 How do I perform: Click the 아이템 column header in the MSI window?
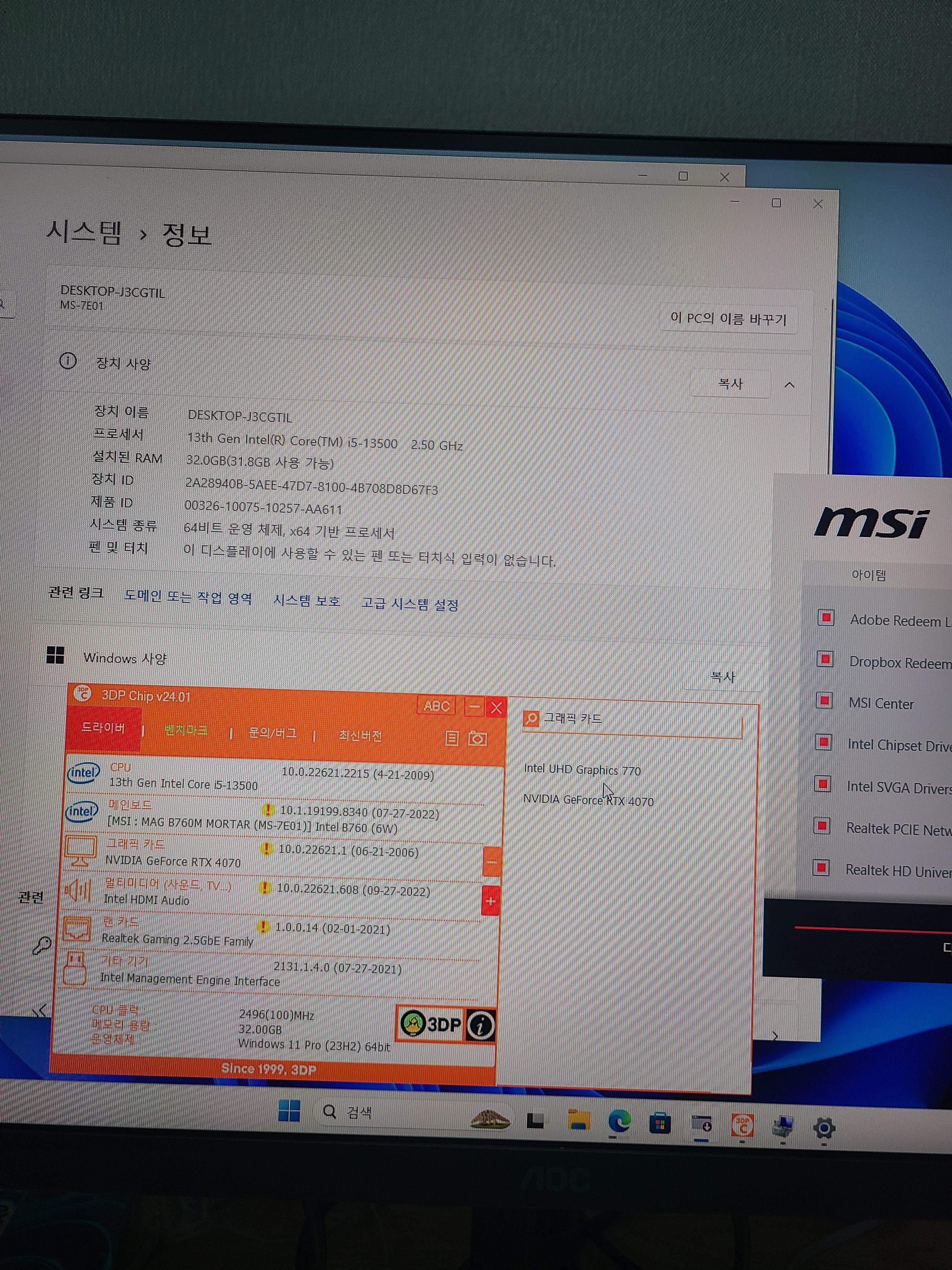(869, 575)
